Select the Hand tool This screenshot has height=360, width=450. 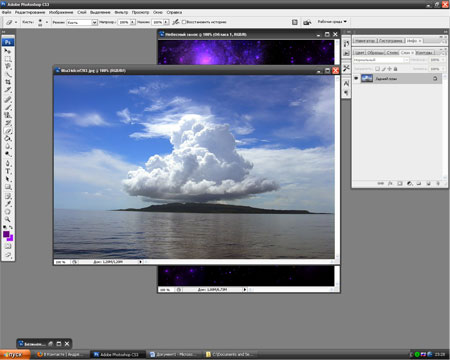pos(8,212)
